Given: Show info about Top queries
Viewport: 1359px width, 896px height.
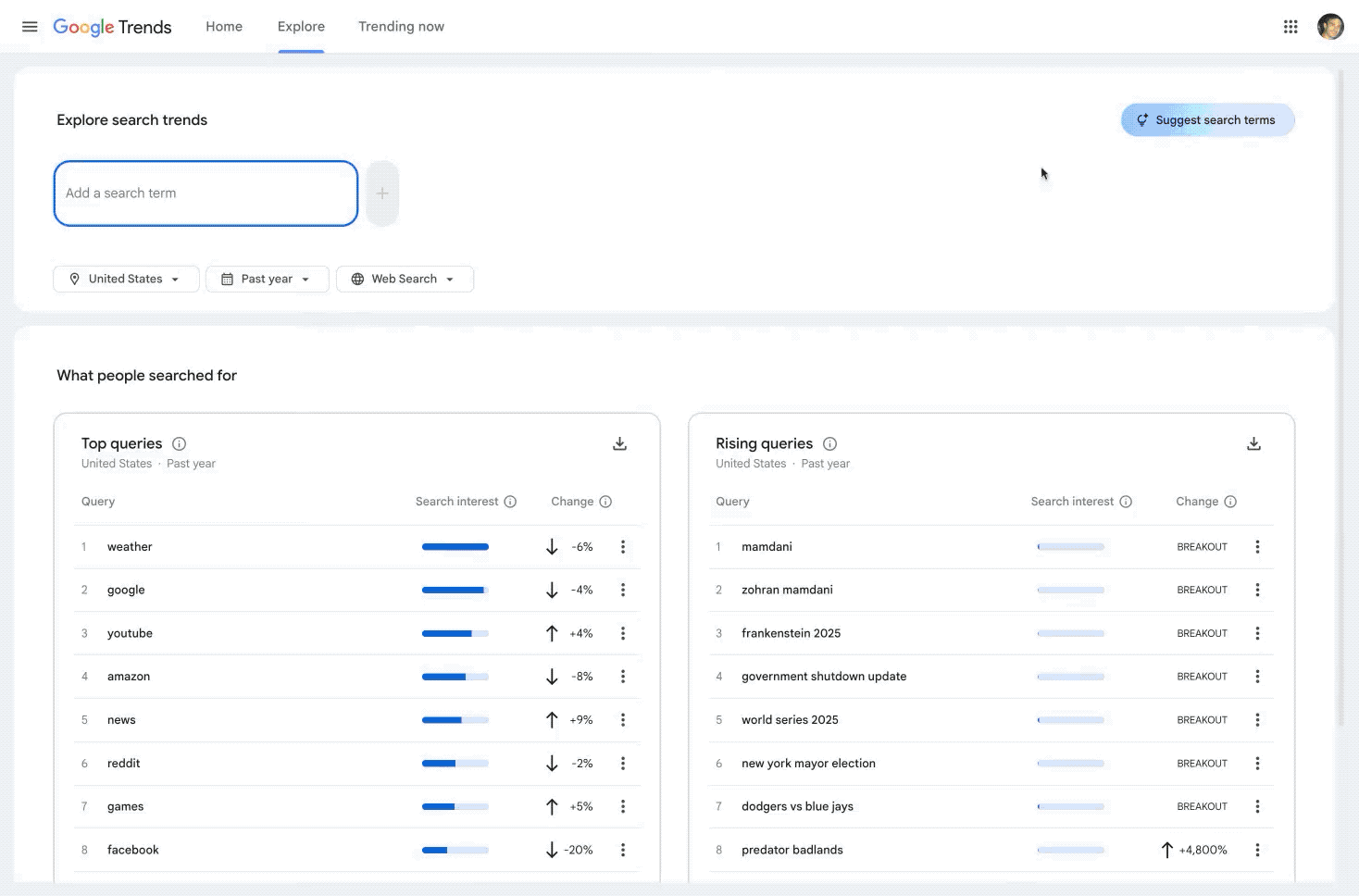Looking at the screenshot, I should 180,444.
